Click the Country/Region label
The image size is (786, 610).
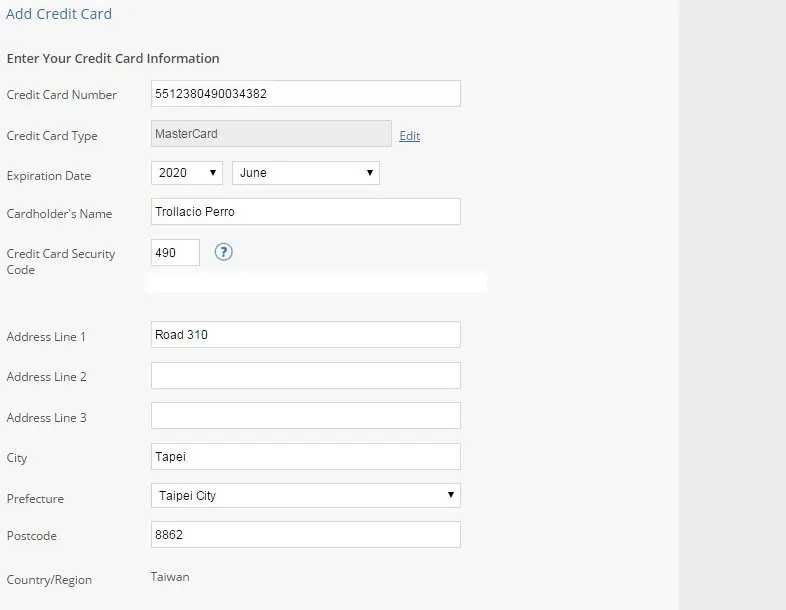pos(49,580)
